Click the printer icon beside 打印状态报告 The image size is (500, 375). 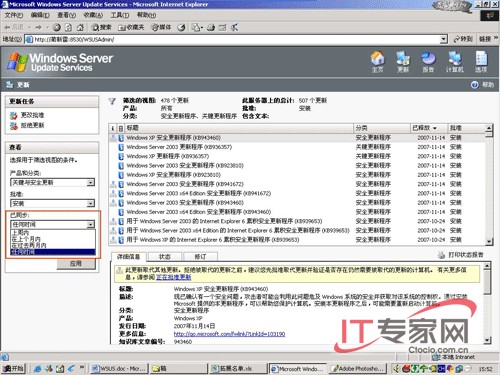441,255
